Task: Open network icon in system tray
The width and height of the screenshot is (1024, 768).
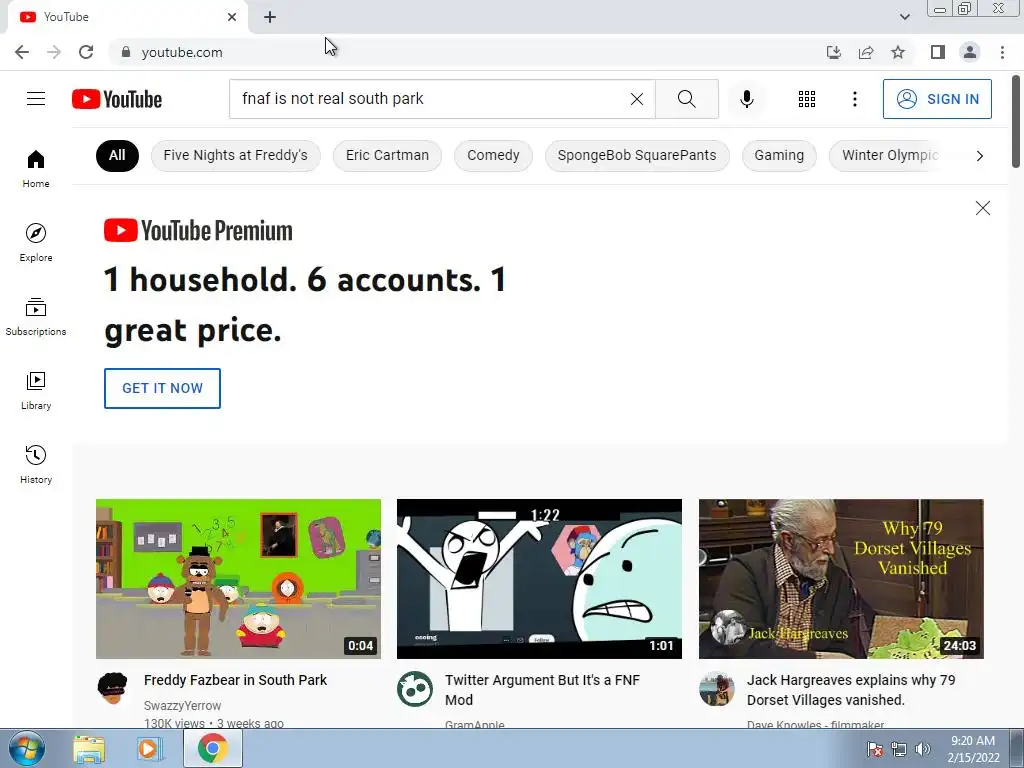Action: click(x=899, y=749)
